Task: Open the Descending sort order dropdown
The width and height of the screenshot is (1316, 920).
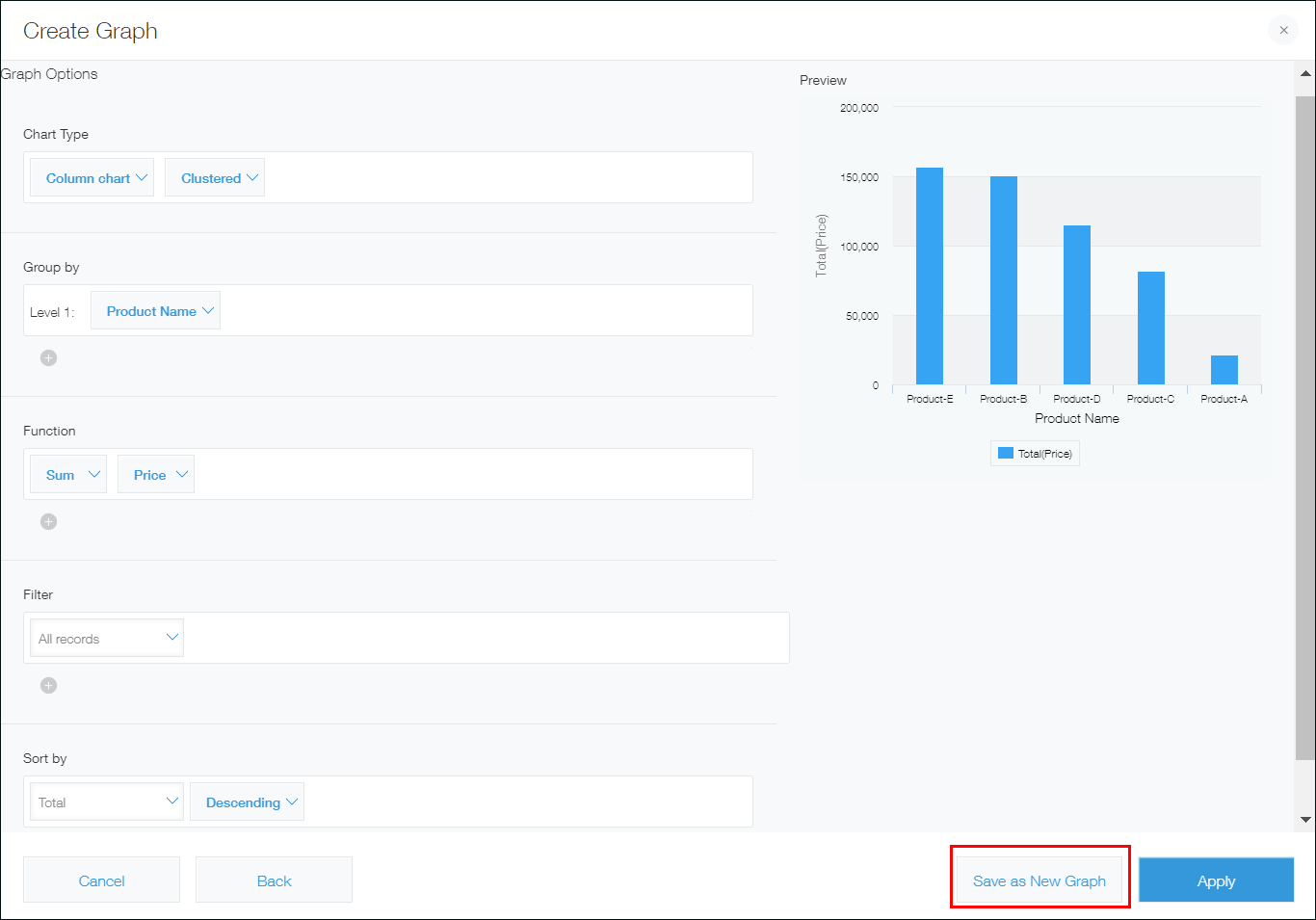Action: pos(248,802)
